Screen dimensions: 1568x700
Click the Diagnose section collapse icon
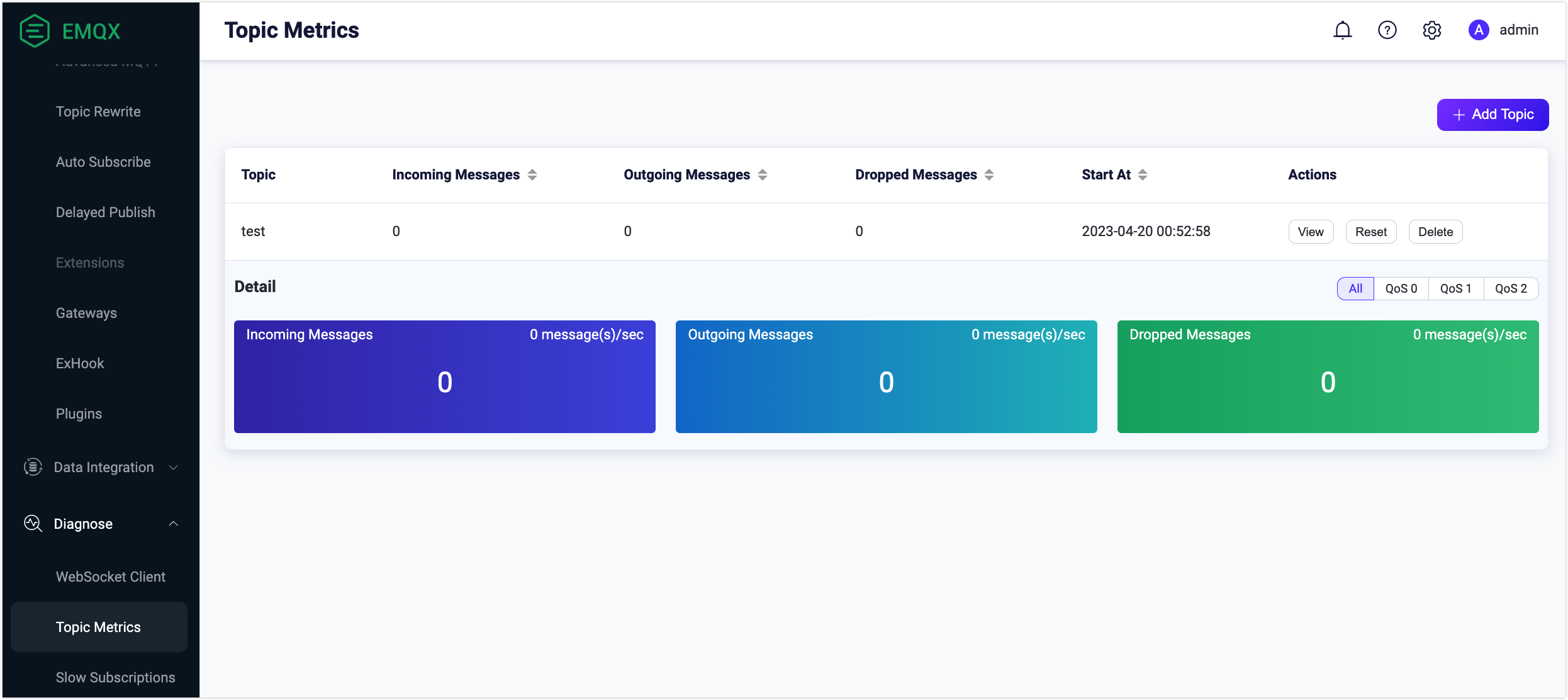tap(174, 523)
